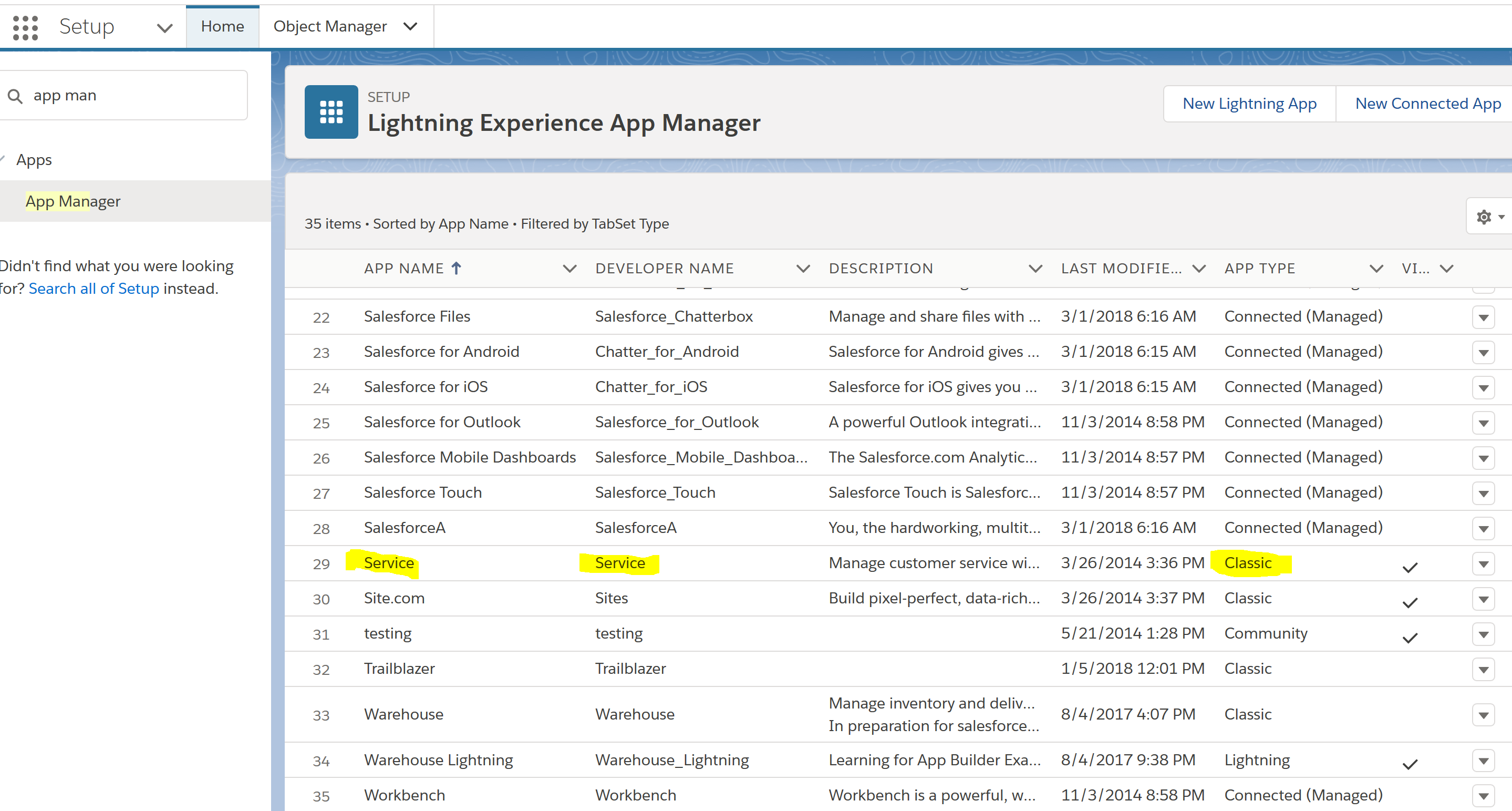Follow the Search all of Setup link
Viewport: 1512px width, 811px height.
(x=94, y=289)
